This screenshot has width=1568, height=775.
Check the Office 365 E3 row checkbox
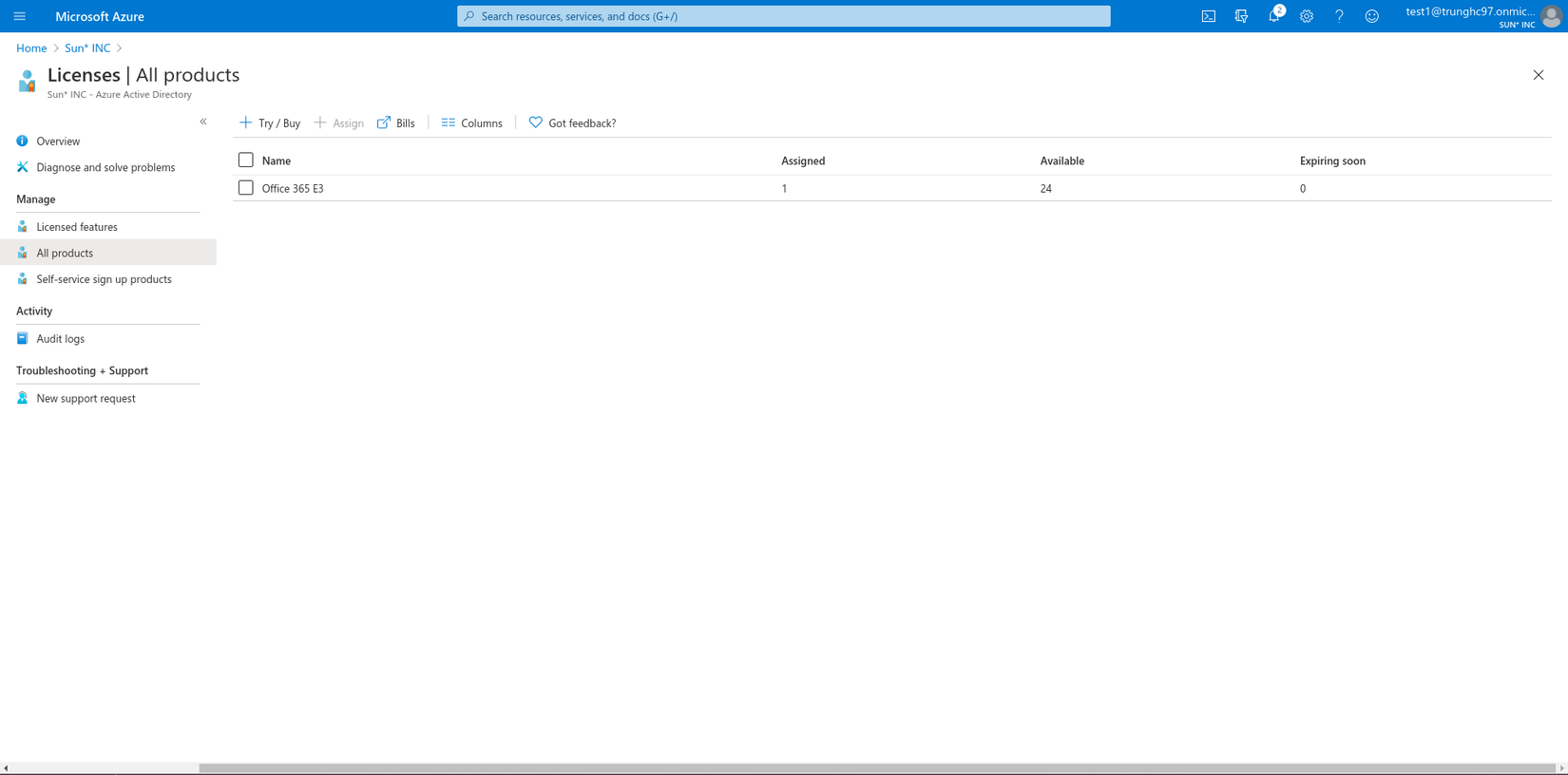coord(245,188)
